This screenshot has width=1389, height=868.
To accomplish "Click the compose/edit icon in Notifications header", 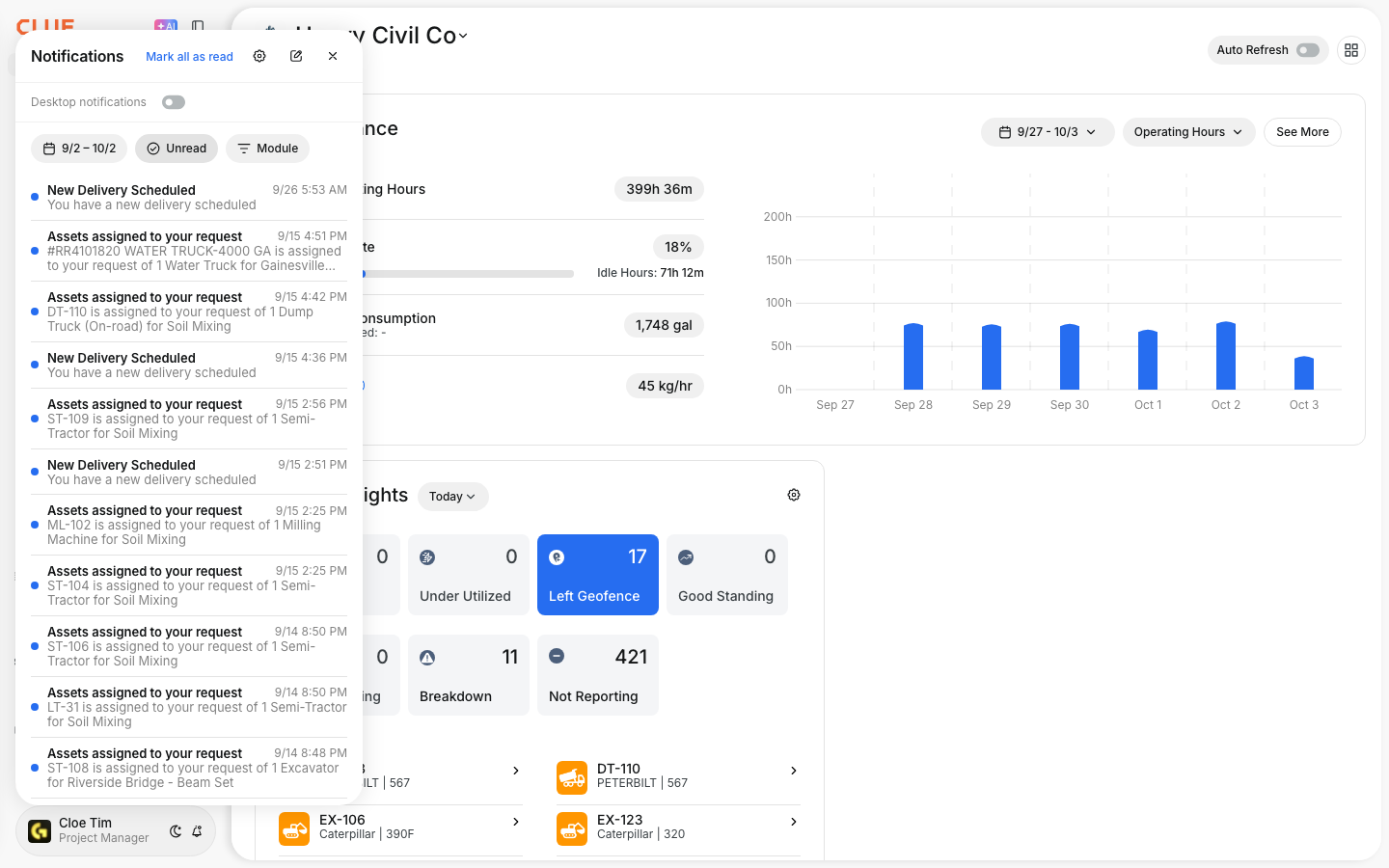I will click(x=296, y=56).
